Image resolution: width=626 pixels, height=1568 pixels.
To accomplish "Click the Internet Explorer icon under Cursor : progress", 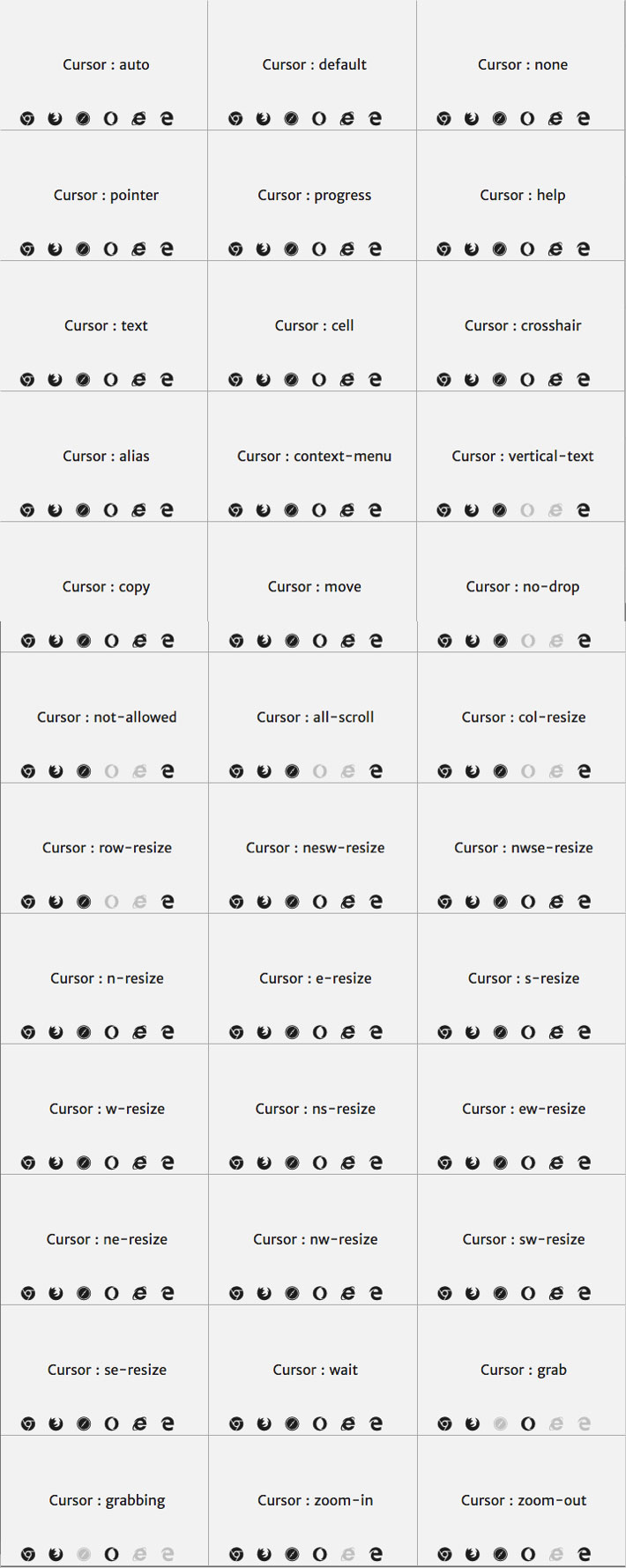I will point(347,249).
